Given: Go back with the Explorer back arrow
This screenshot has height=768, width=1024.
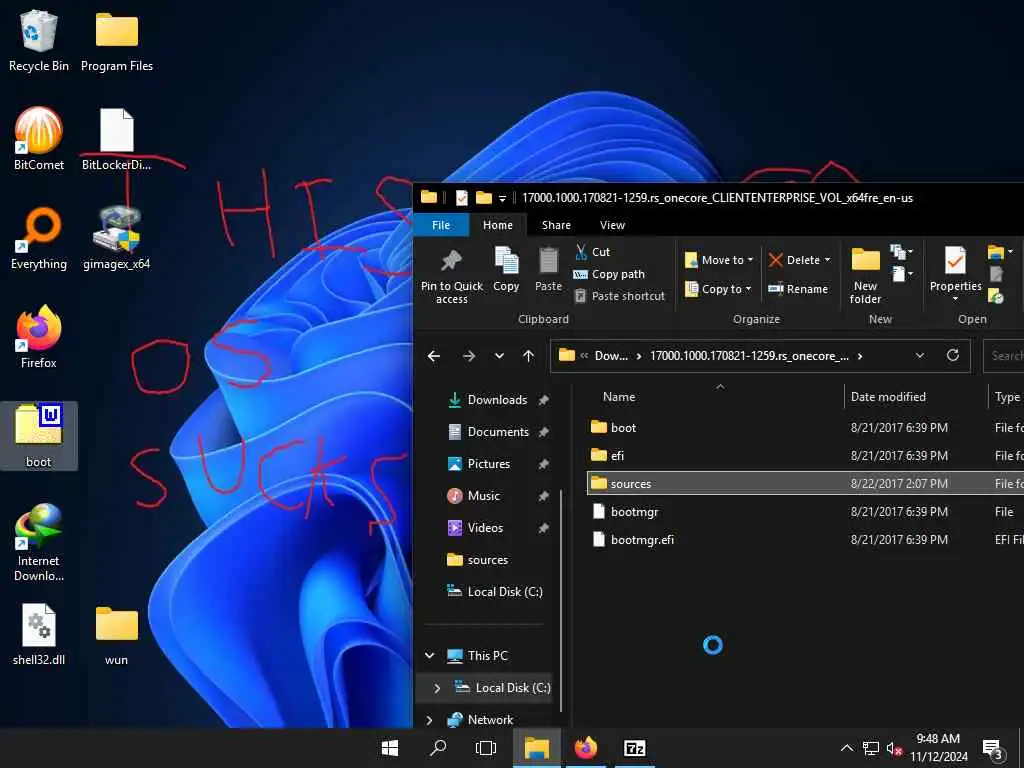Looking at the screenshot, I should (x=434, y=356).
